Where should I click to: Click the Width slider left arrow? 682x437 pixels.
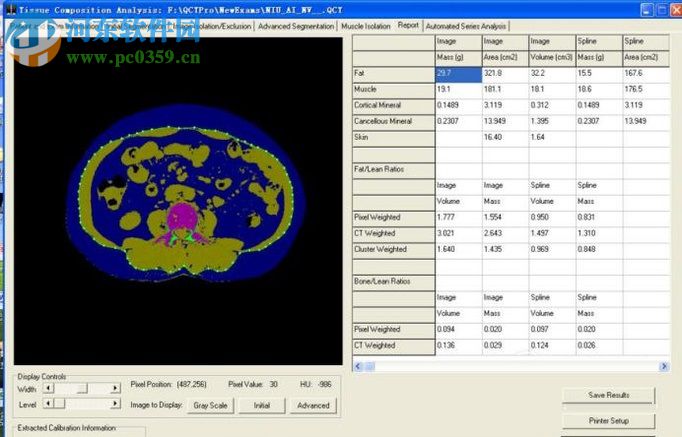(48, 388)
